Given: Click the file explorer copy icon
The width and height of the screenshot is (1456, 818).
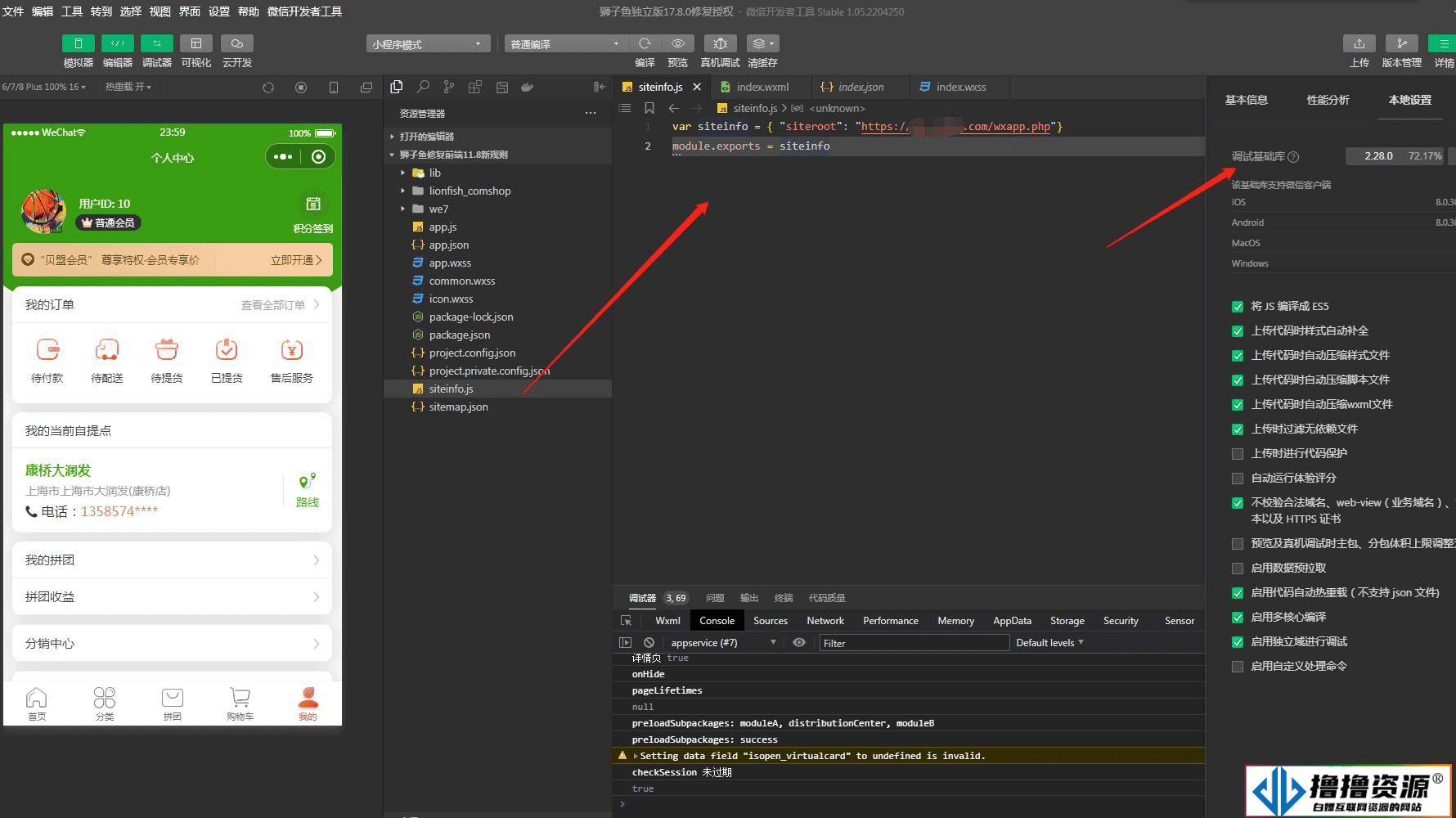Looking at the screenshot, I should pos(397,87).
